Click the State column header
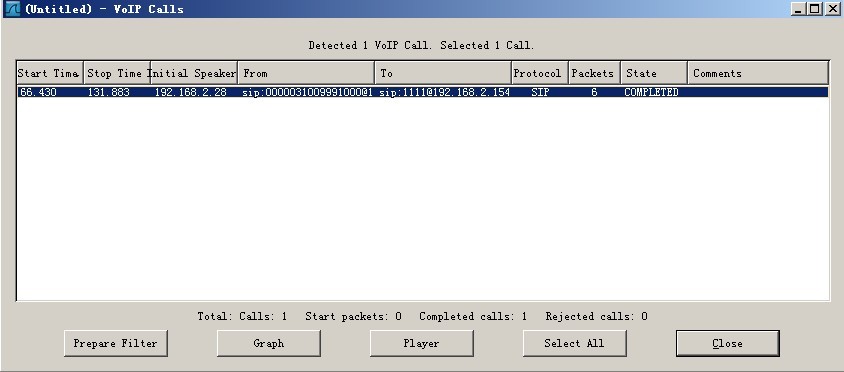 (x=654, y=73)
